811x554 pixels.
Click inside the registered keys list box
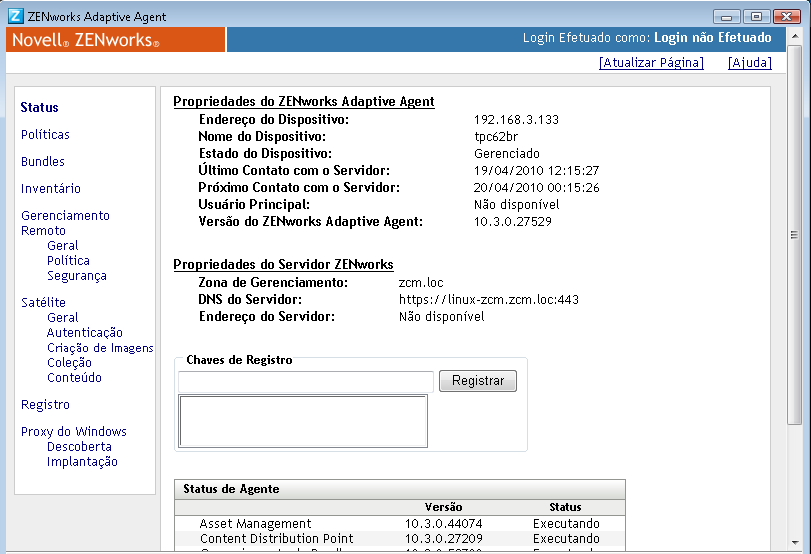[x=303, y=421]
